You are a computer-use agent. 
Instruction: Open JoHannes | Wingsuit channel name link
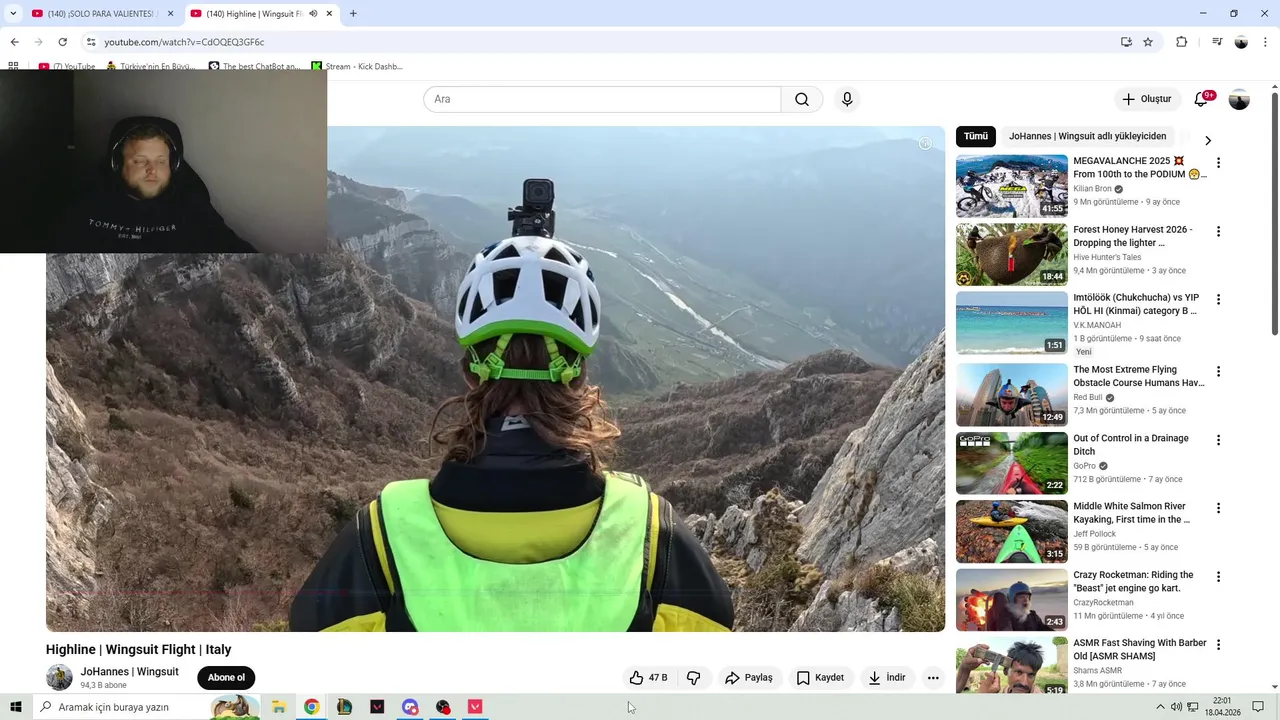pyautogui.click(x=130, y=672)
